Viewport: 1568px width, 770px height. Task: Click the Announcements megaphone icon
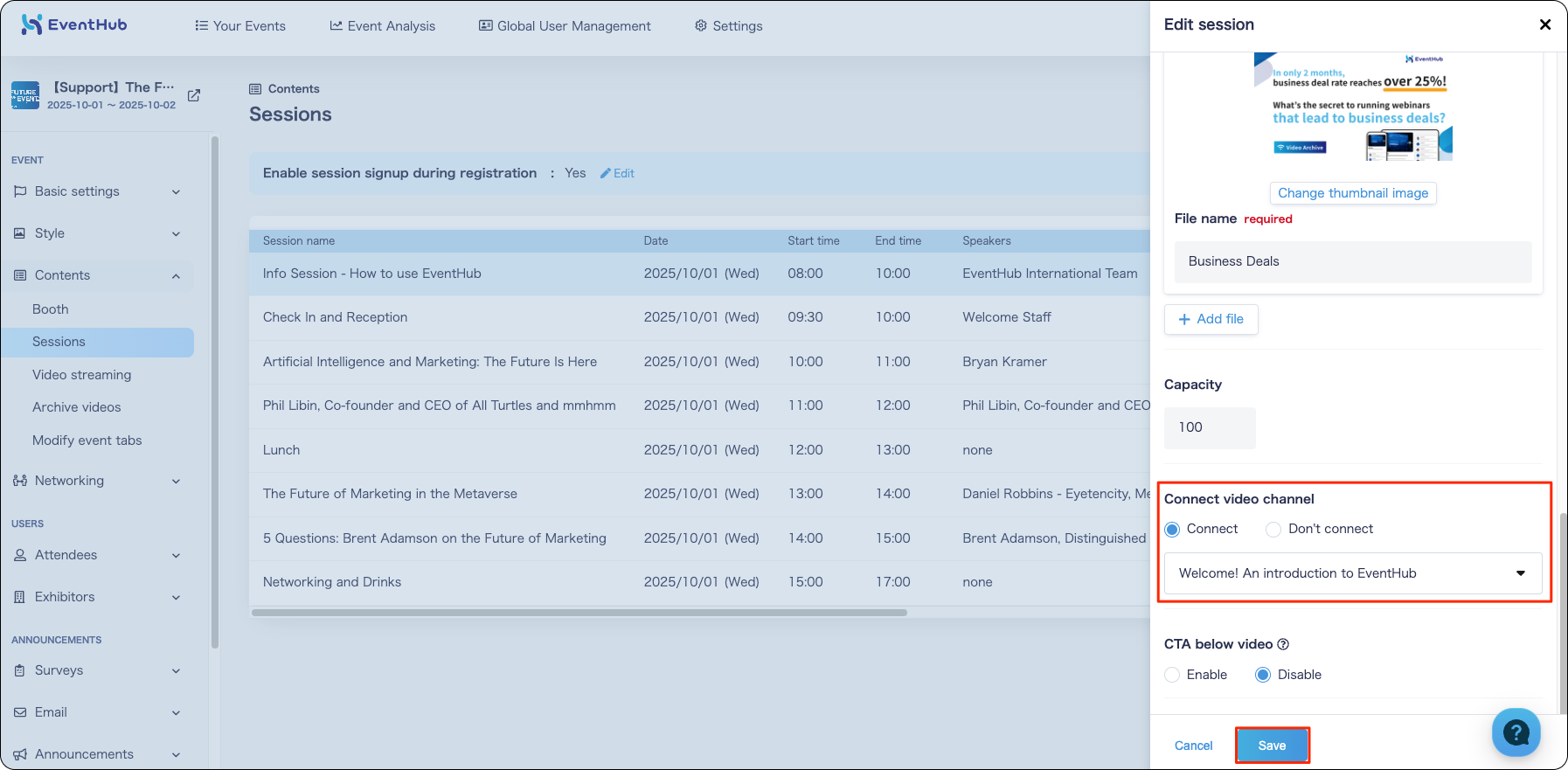coord(20,754)
